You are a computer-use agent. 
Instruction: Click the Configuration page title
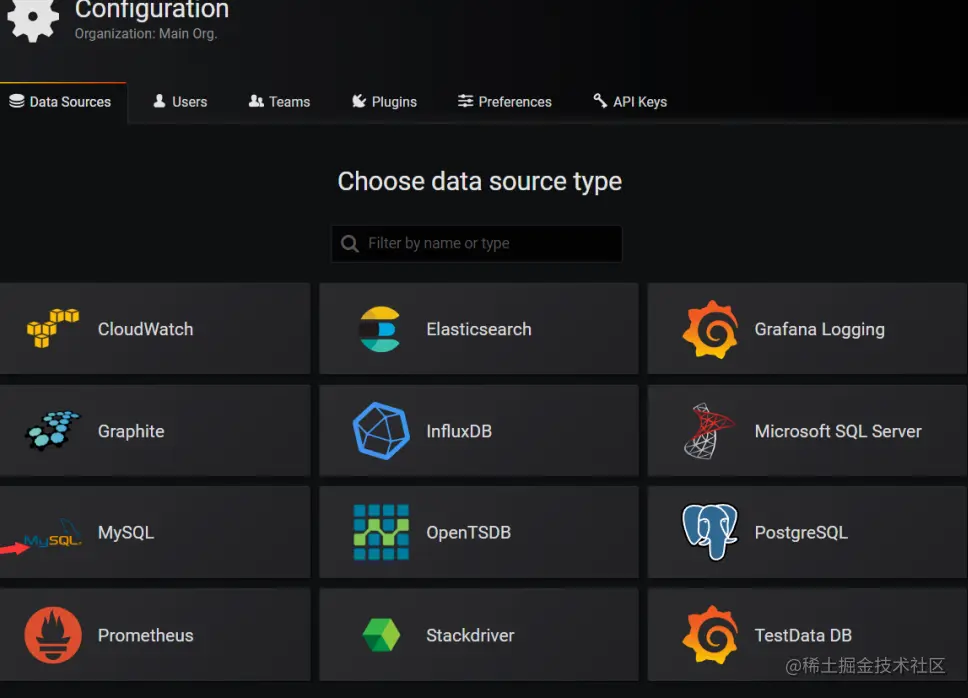click(x=152, y=10)
